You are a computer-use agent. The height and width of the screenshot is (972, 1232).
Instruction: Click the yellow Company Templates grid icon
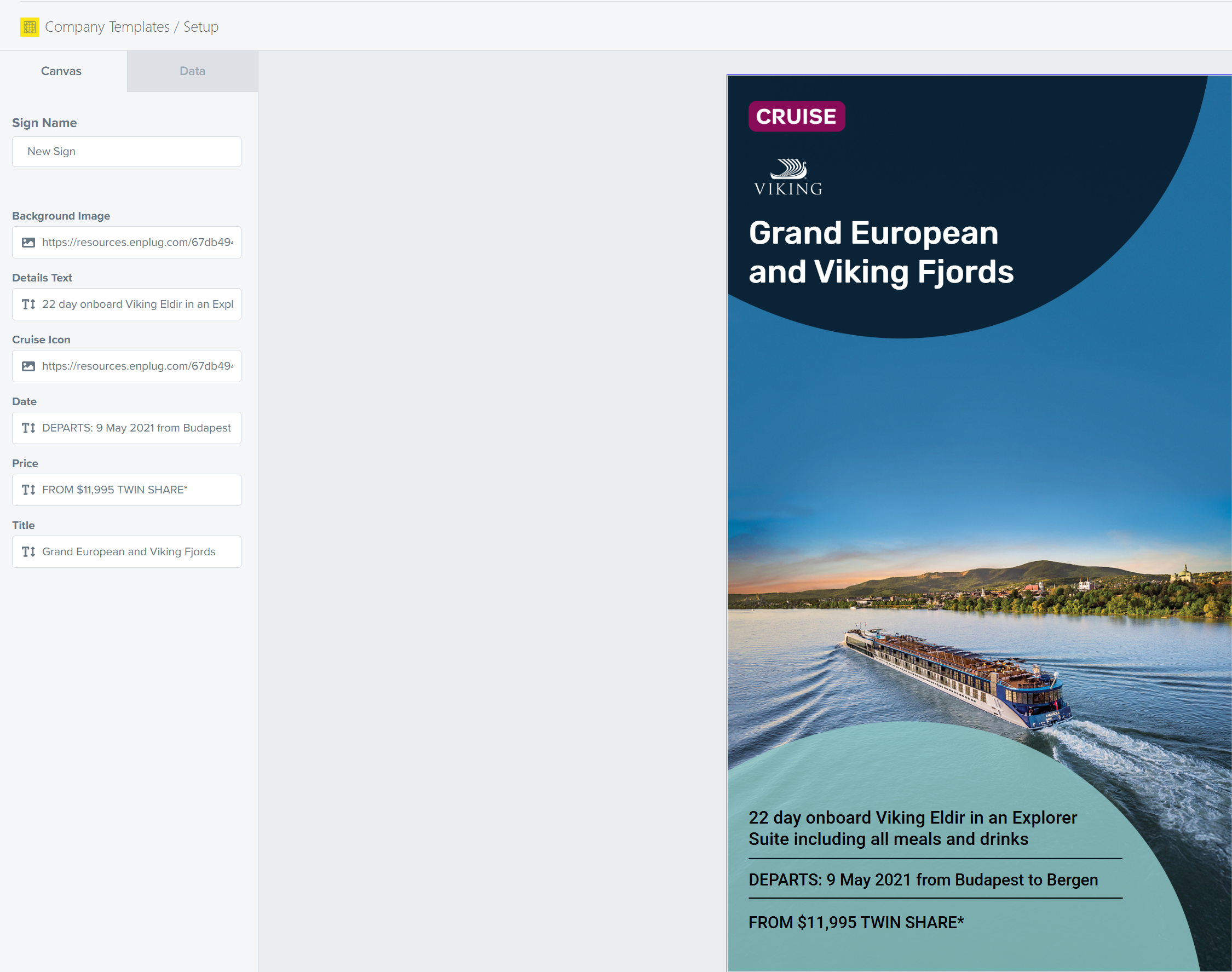(30, 27)
